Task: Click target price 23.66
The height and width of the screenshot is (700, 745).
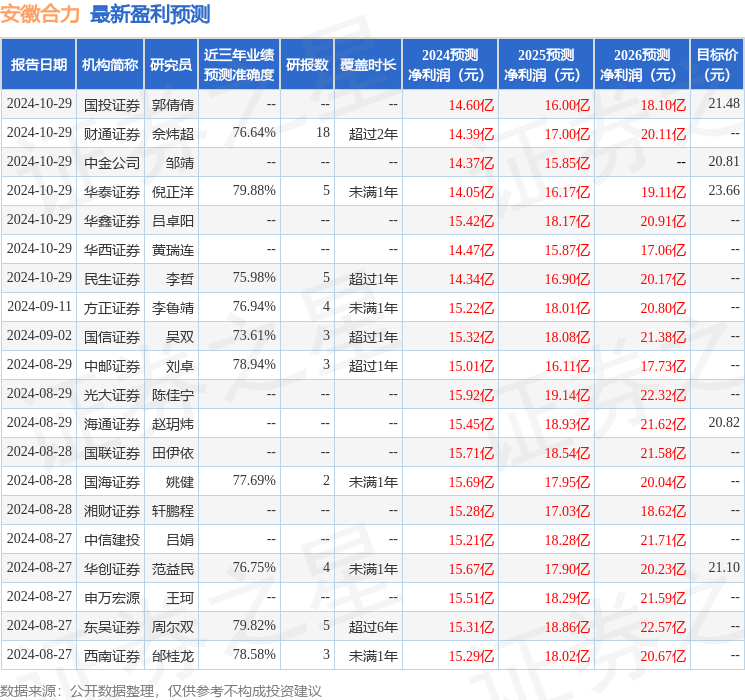Action: 724,191
